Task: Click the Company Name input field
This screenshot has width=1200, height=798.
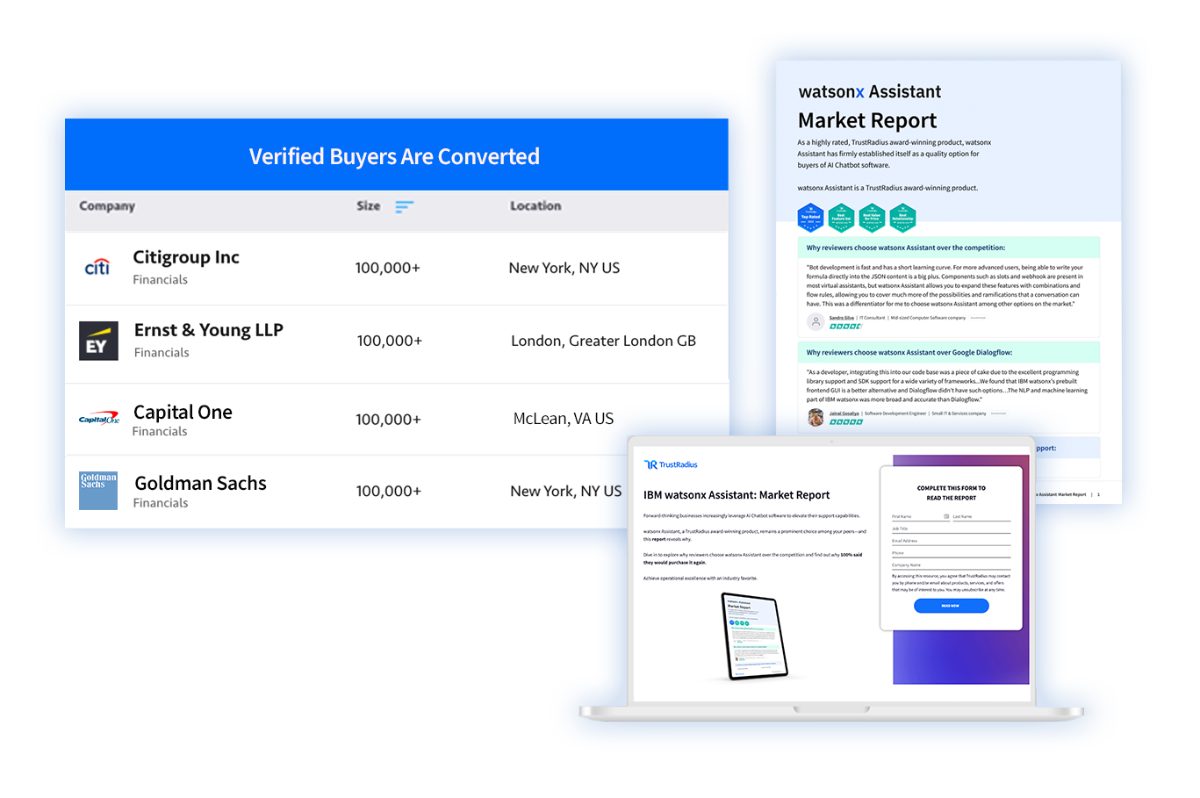Action: pos(951,565)
